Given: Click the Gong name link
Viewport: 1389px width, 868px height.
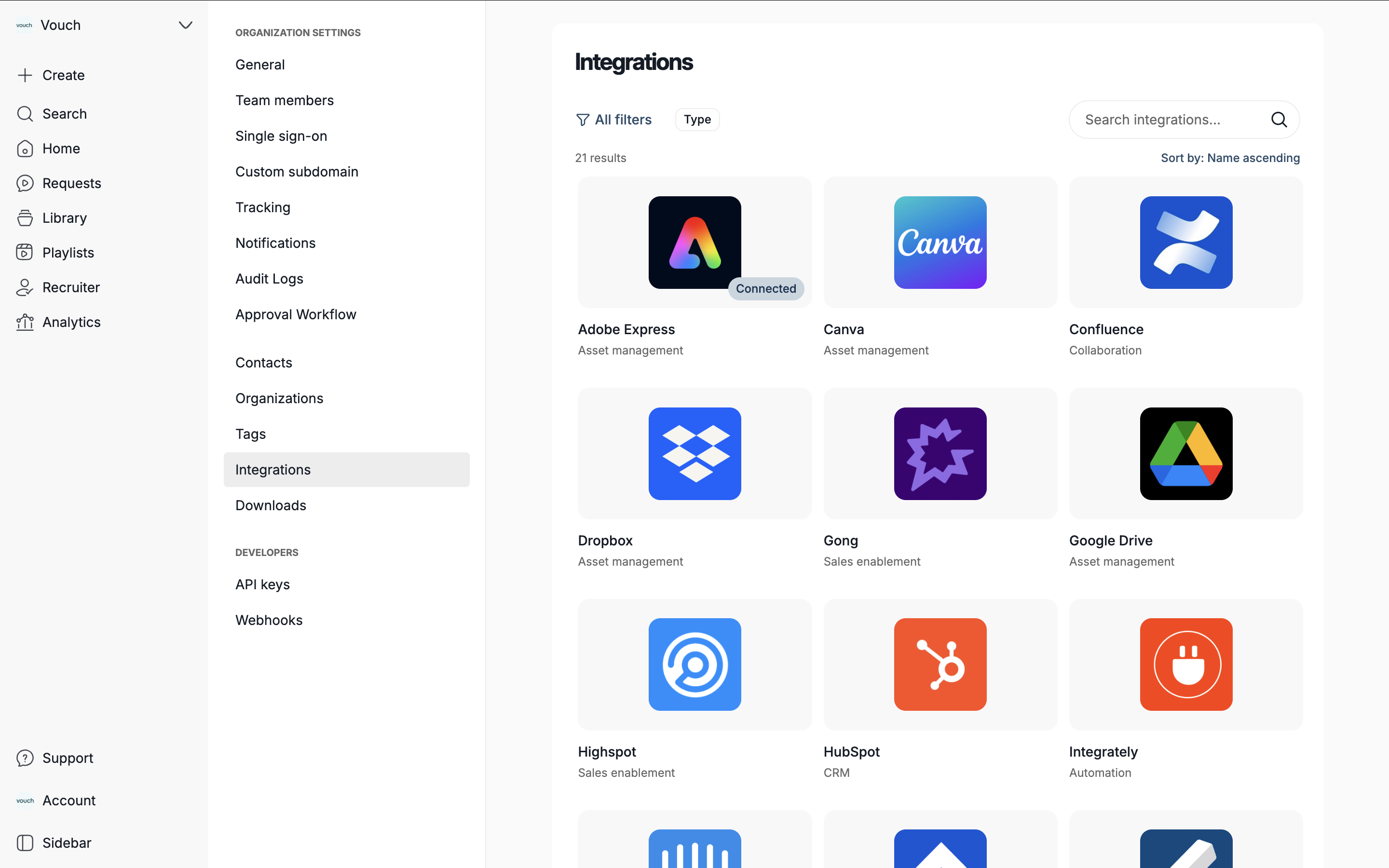Looking at the screenshot, I should pyautogui.click(x=840, y=541).
